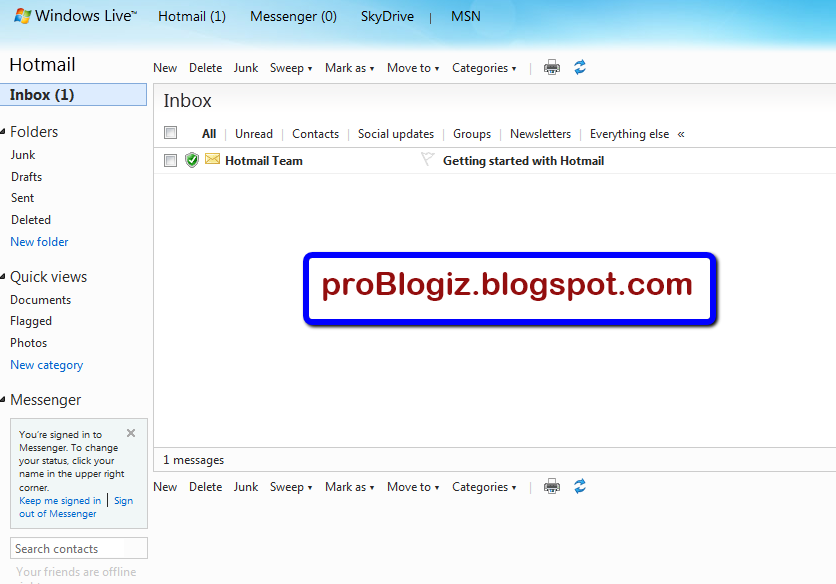Click the Hotmail Team sender name
Viewport: 836px width, 584px height.
(x=264, y=161)
